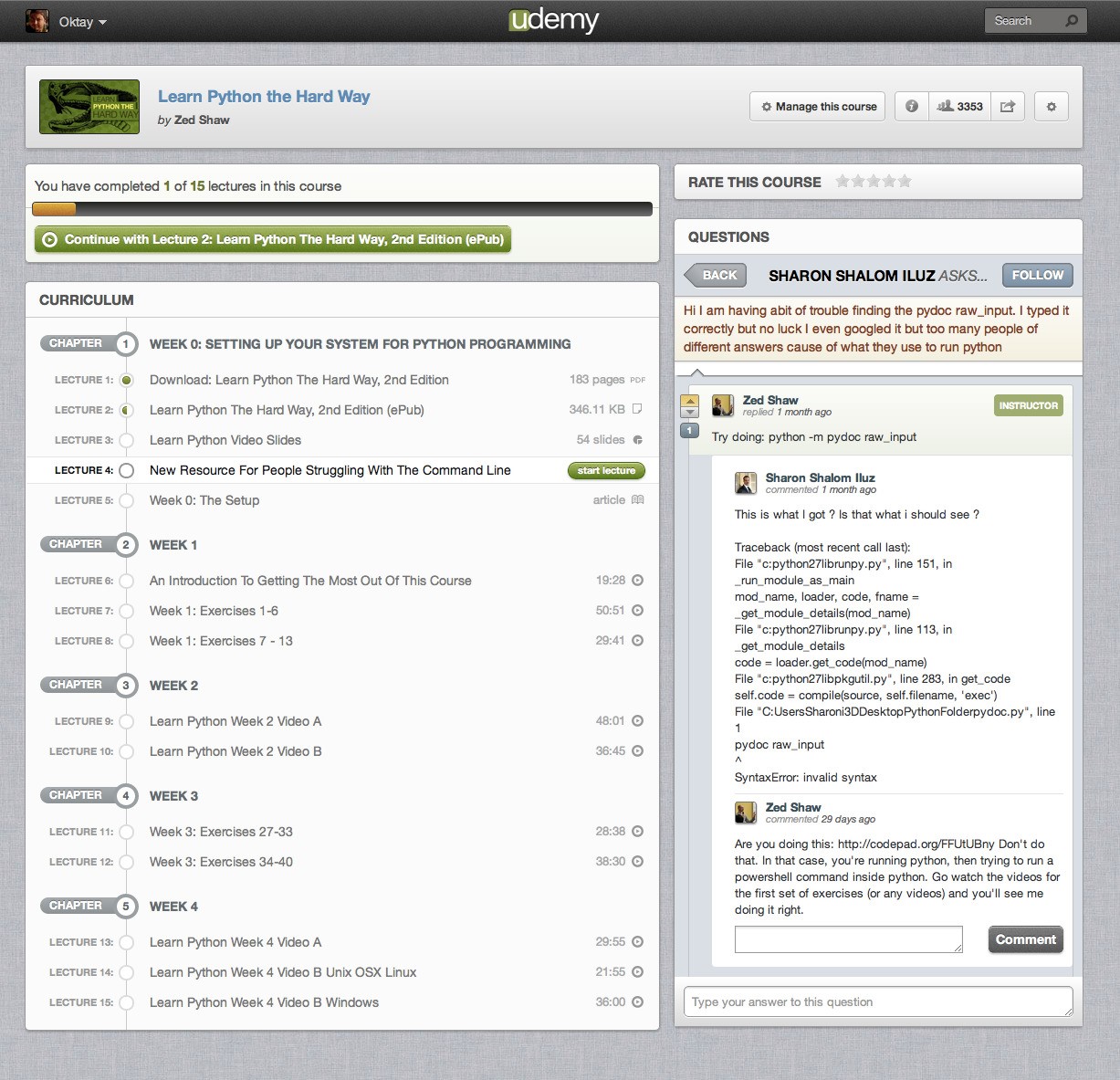Screen dimensions: 1120x1080
Task: Toggle Lecture 4 completion circle
Action: coord(127,470)
